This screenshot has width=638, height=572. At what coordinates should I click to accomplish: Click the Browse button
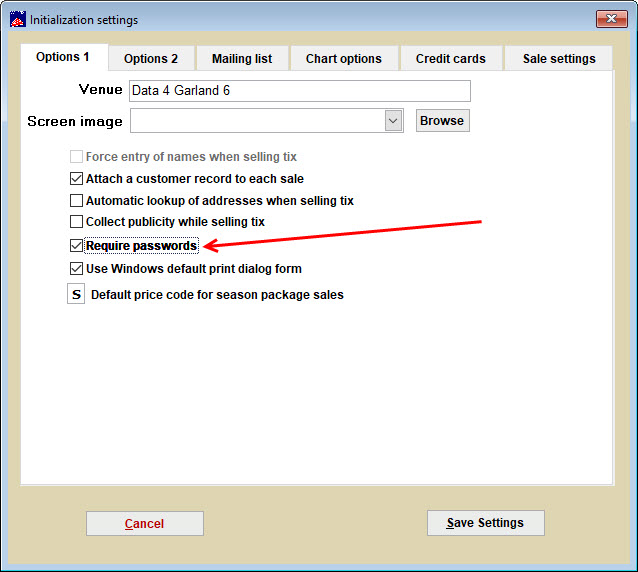[x=442, y=121]
